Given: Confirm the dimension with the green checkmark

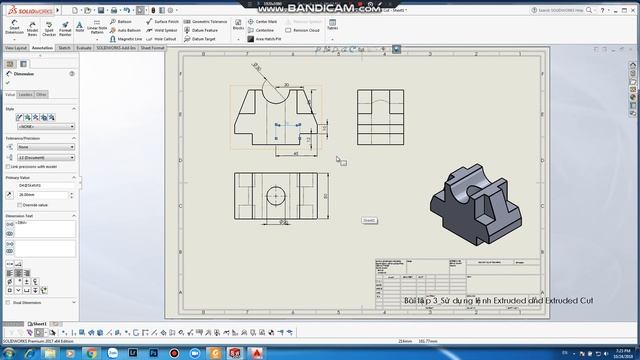Looking at the screenshot, I should pyautogui.click(x=8, y=83).
